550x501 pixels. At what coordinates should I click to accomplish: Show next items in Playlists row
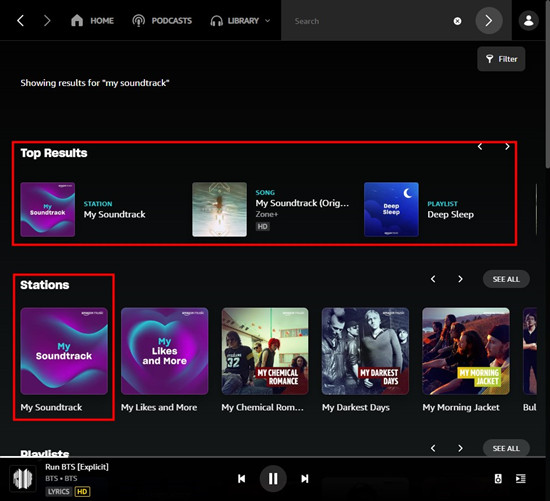(460, 448)
